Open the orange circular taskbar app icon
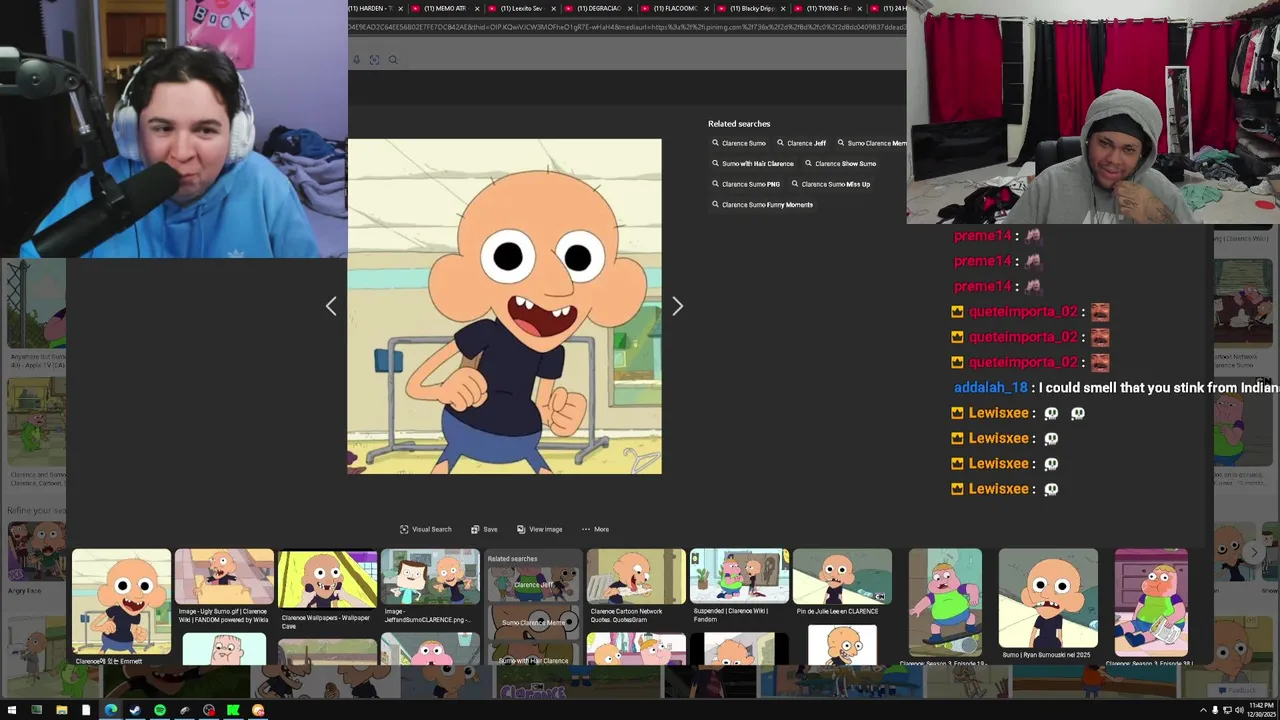Screen dimensions: 1280x720 point(258,711)
